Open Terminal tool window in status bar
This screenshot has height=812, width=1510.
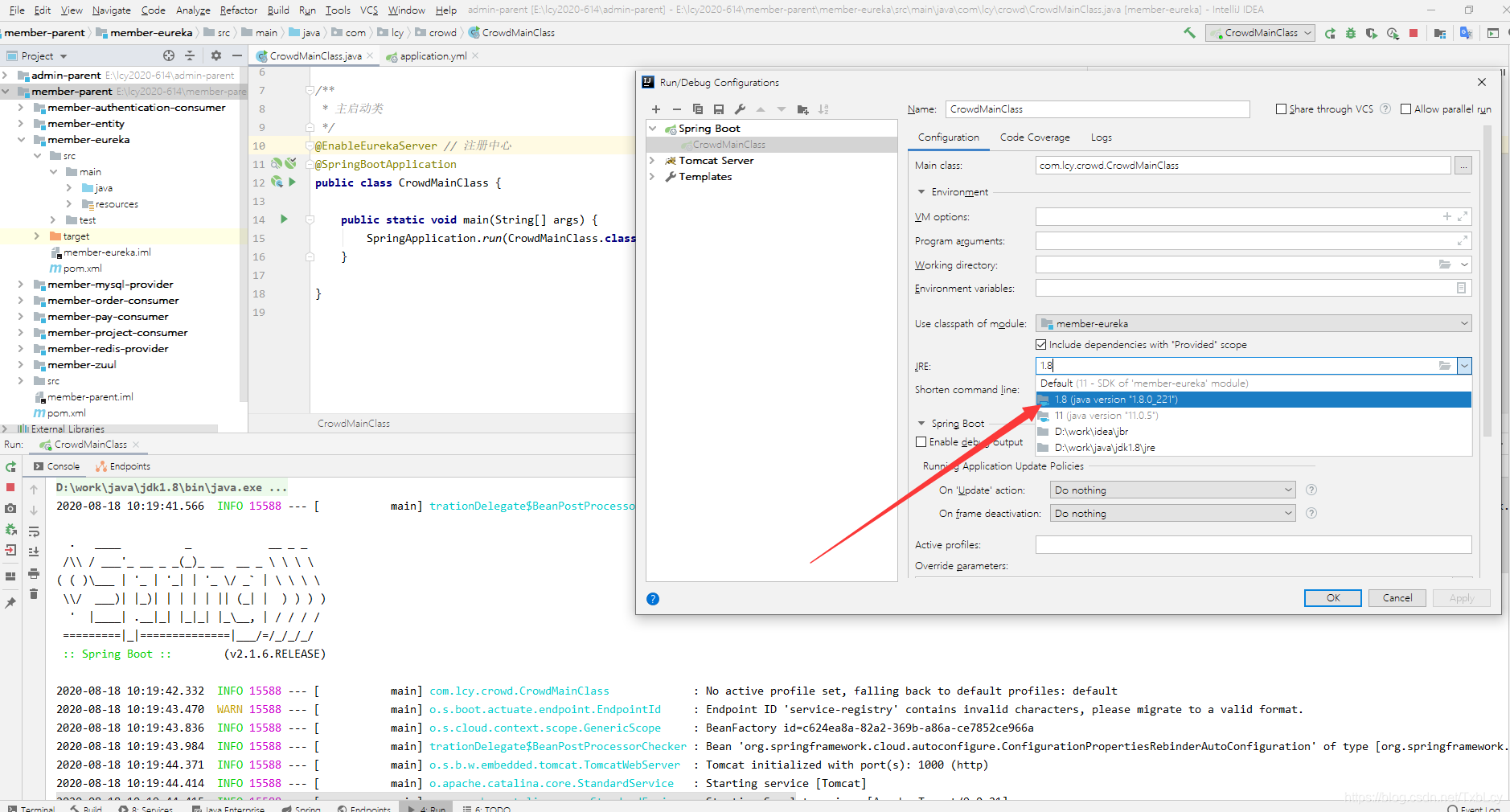[31, 808]
